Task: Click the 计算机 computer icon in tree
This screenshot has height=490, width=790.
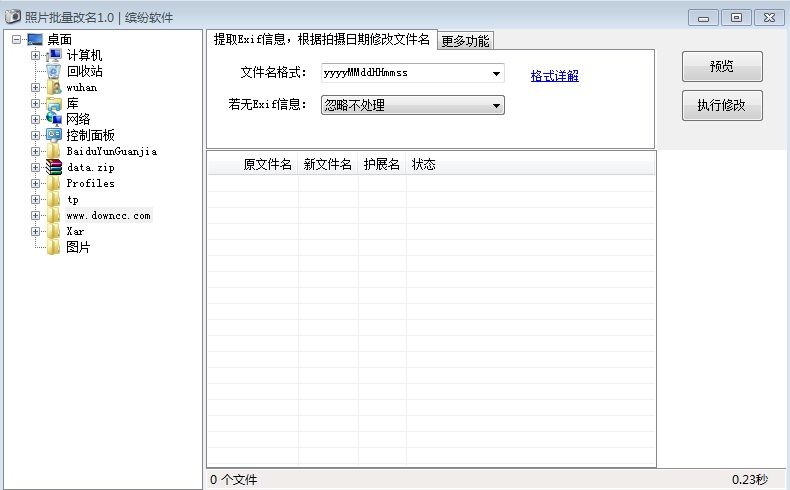Action: 54,55
